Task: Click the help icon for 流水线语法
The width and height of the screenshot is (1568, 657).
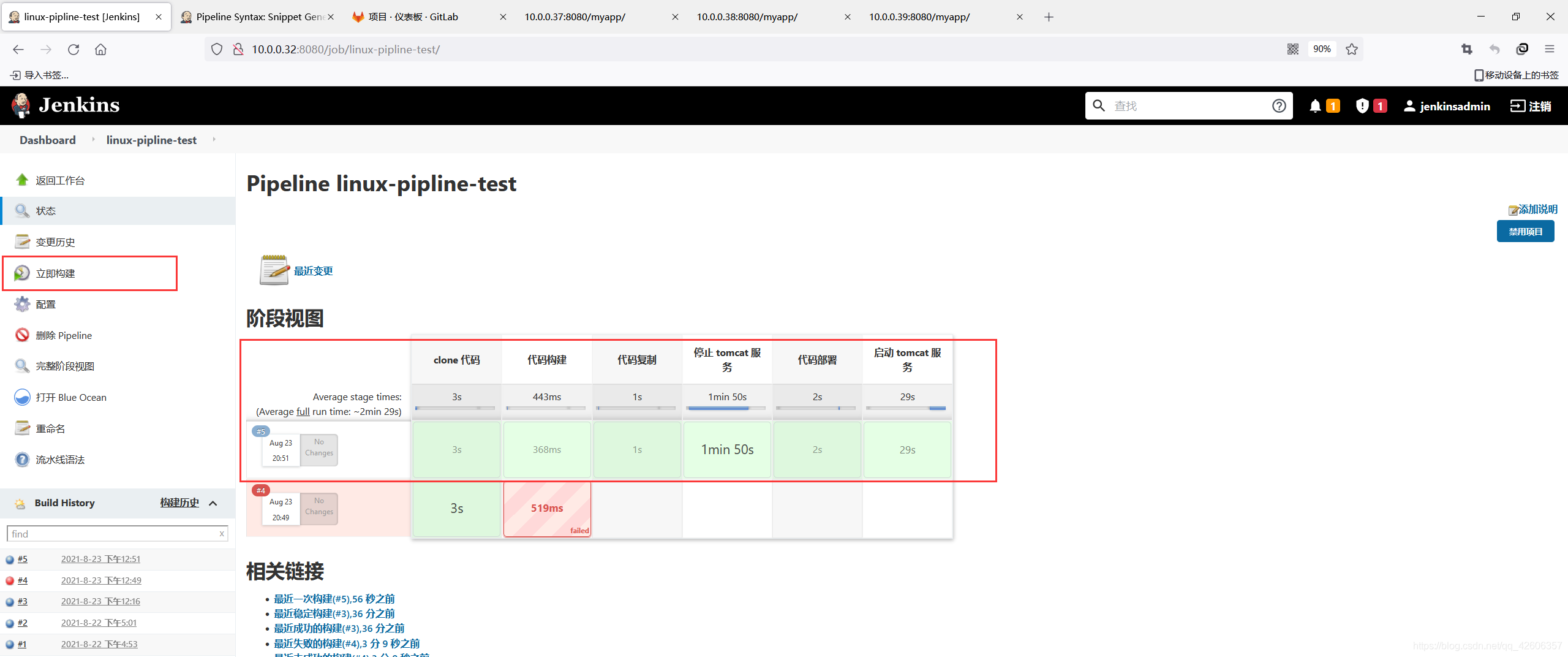Action: (x=22, y=459)
